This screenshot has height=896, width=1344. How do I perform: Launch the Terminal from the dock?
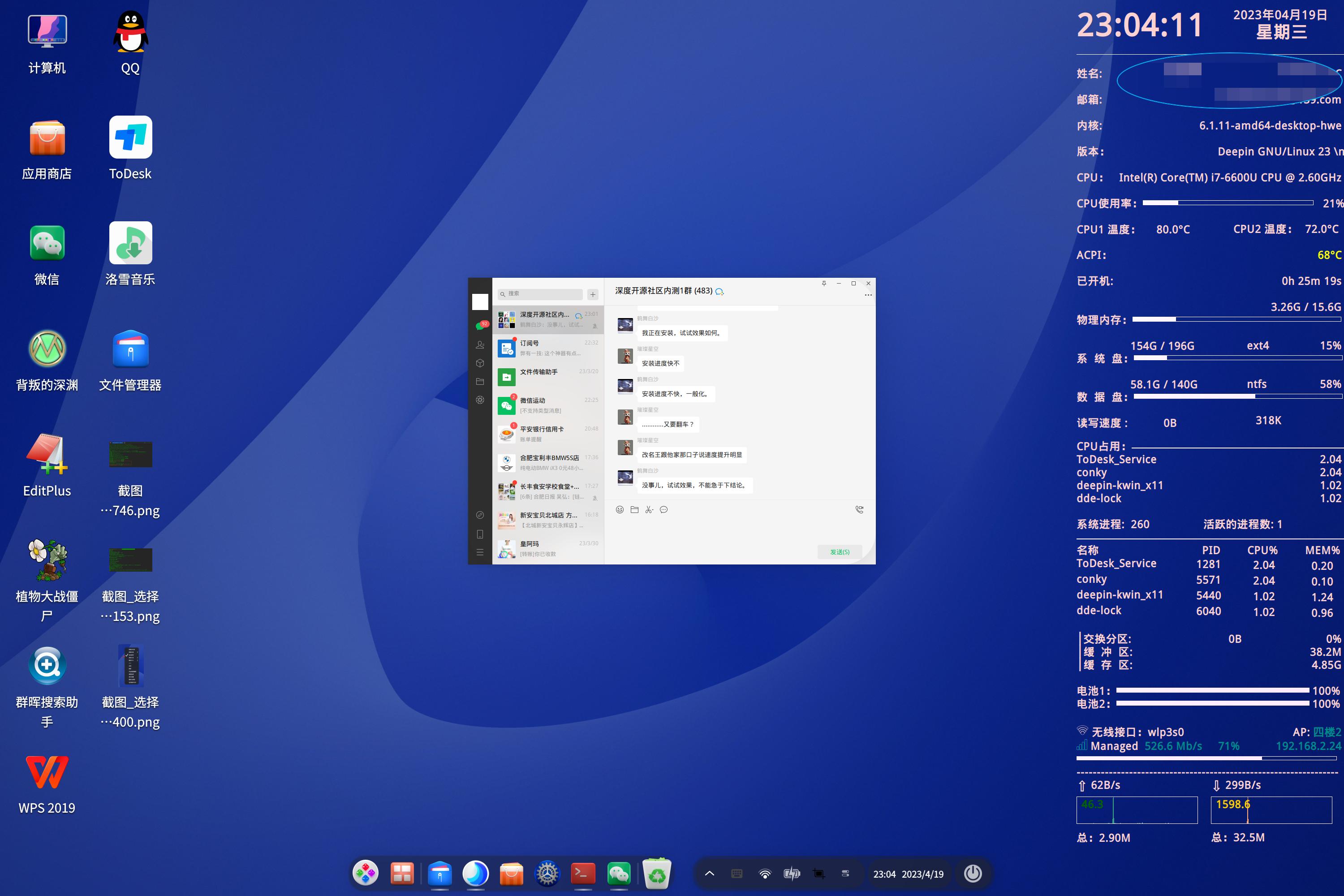583,874
